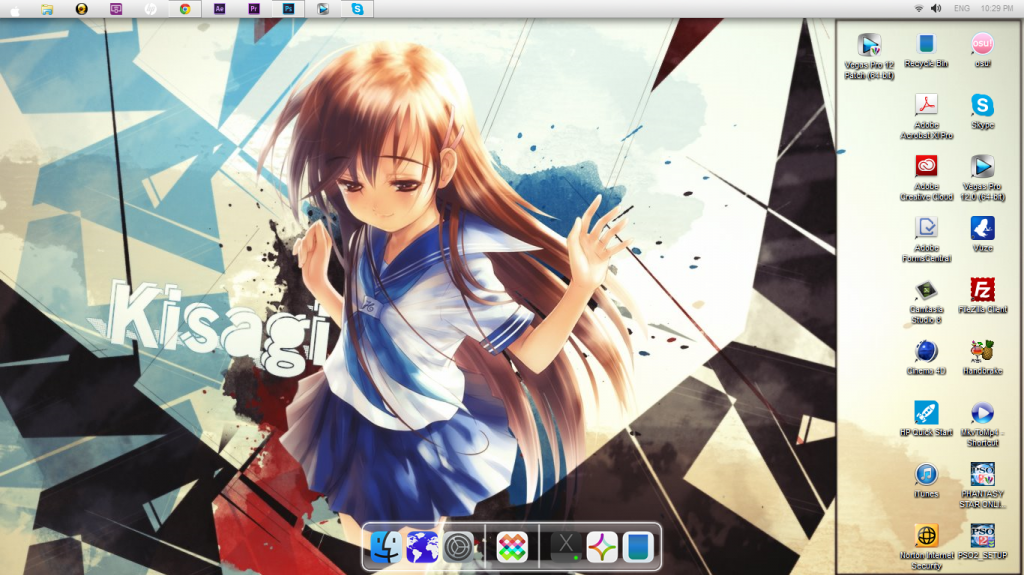The height and width of the screenshot is (575, 1024).
Task: Select the Vuze desktop icon
Action: click(x=982, y=234)
